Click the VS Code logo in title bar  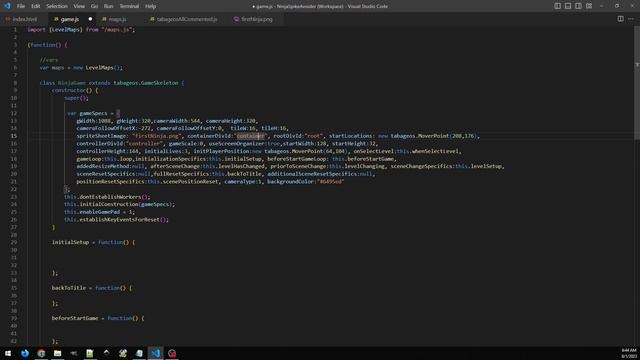pos(7,6)
